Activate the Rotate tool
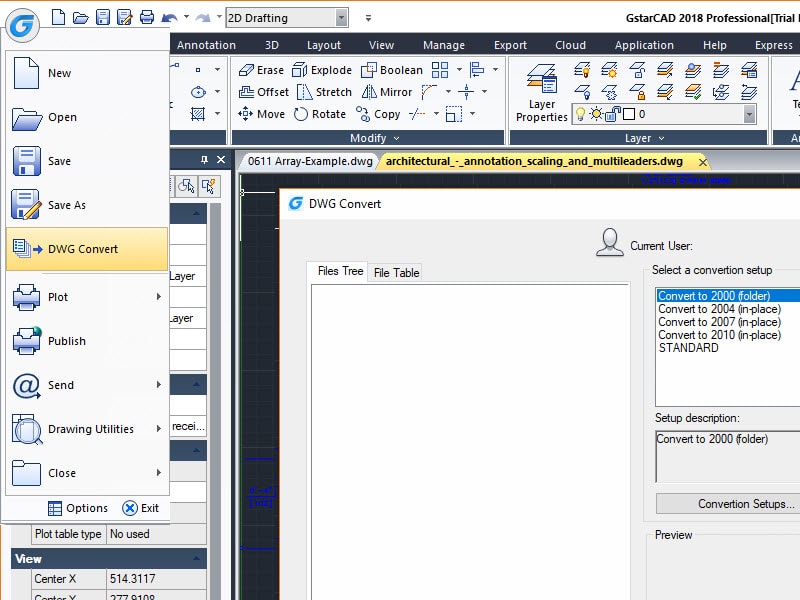 tap(320, 114)
